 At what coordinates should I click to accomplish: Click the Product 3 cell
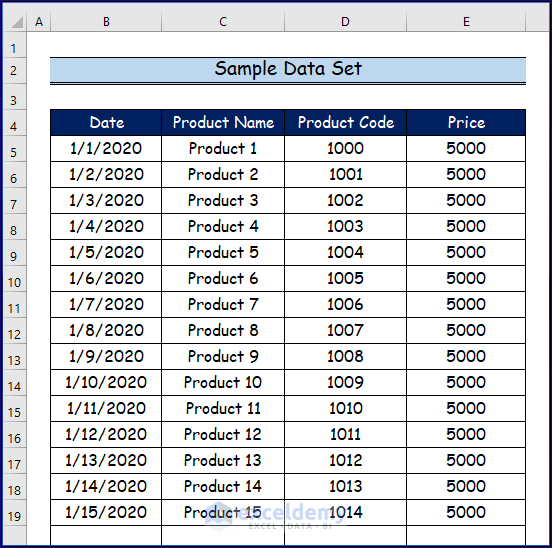(223, 201)
